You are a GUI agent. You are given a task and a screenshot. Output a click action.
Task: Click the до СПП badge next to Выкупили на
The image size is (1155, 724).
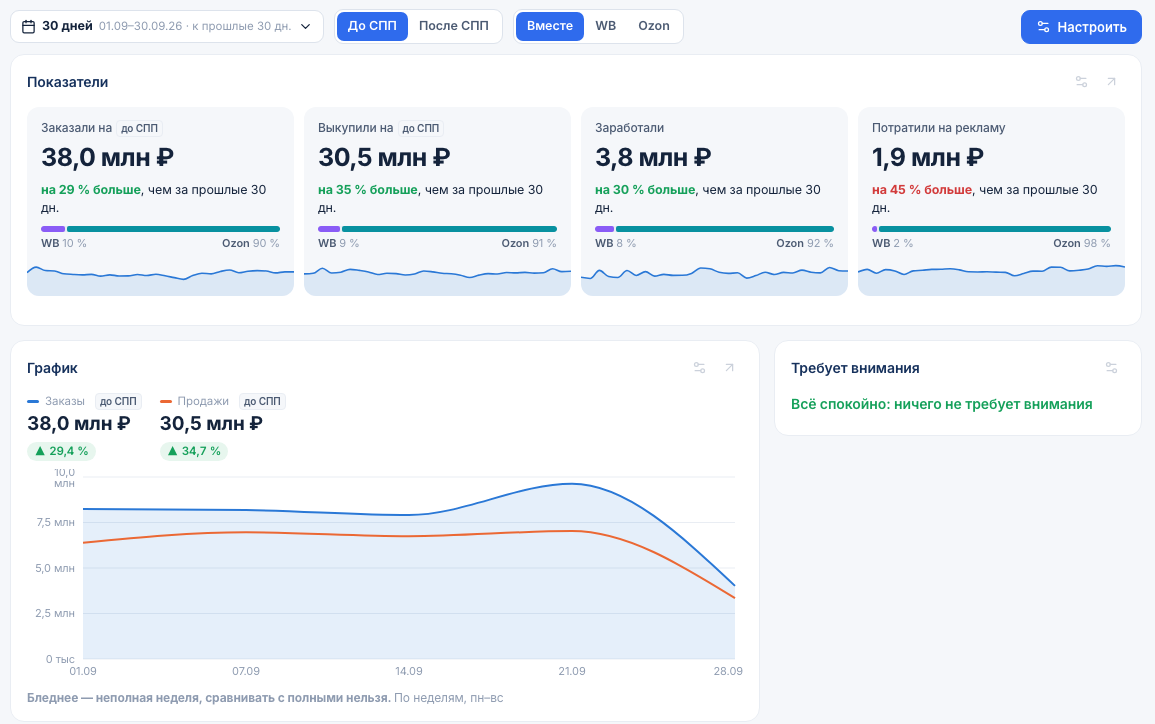421,128
